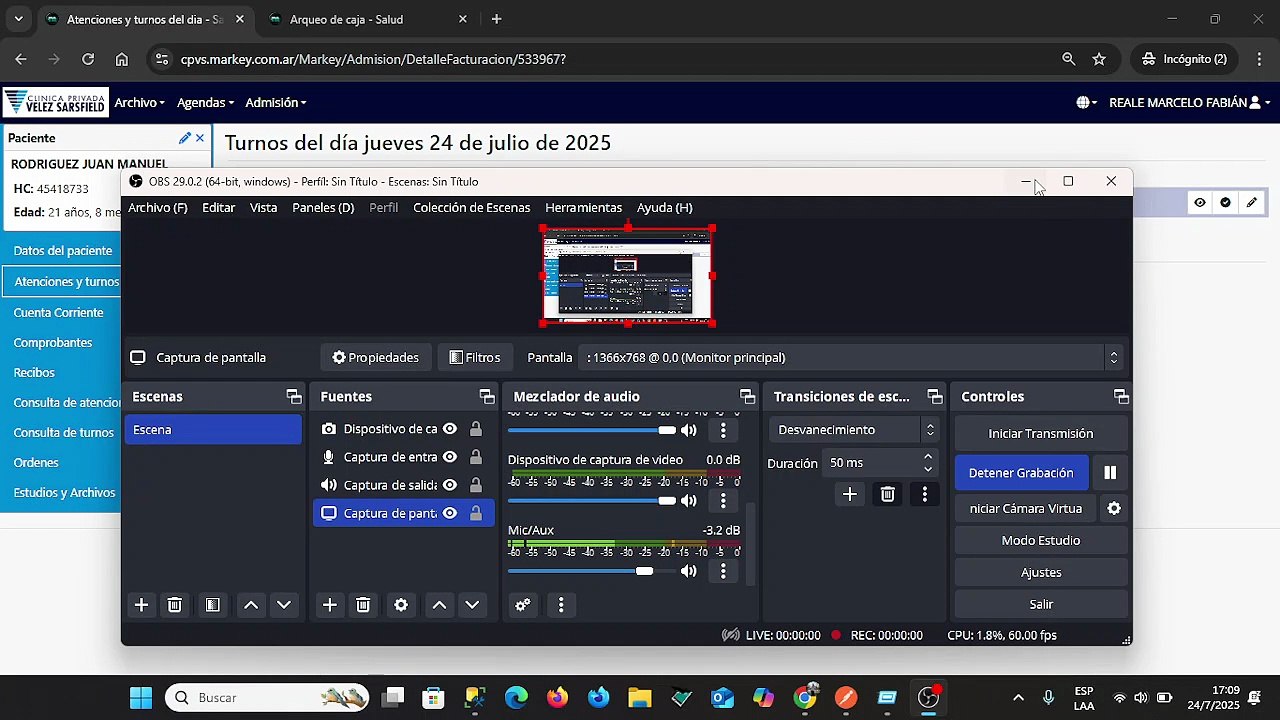Adjust Dispositivo de captura de video volume slider
This screenshot has height=720, width=1280.
point(590,500)
